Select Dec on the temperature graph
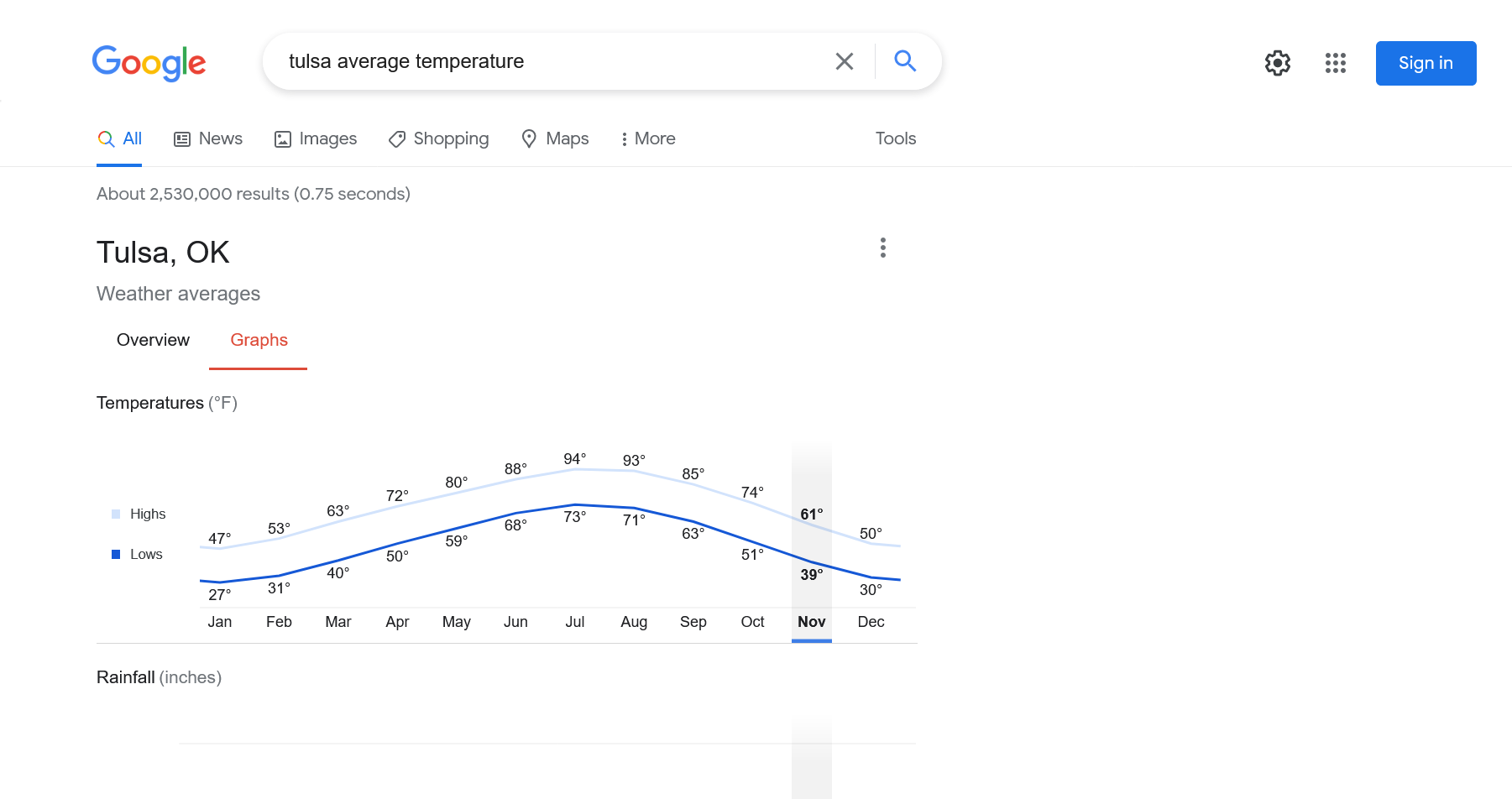This screenshot has width=1512, height=799. click(871, 622)
